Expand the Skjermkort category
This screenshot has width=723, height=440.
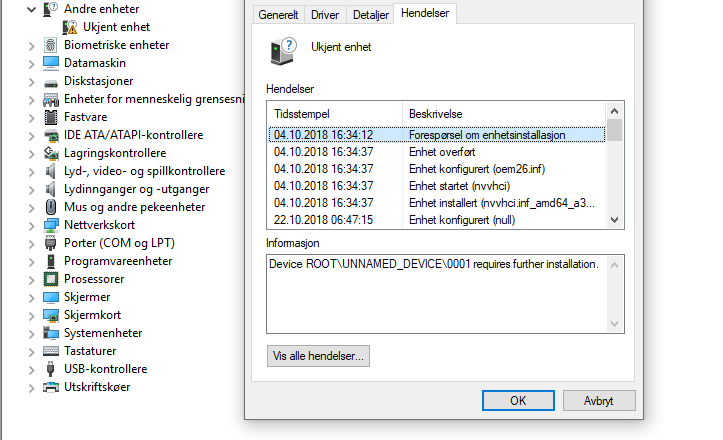click(x=33, y=315)
